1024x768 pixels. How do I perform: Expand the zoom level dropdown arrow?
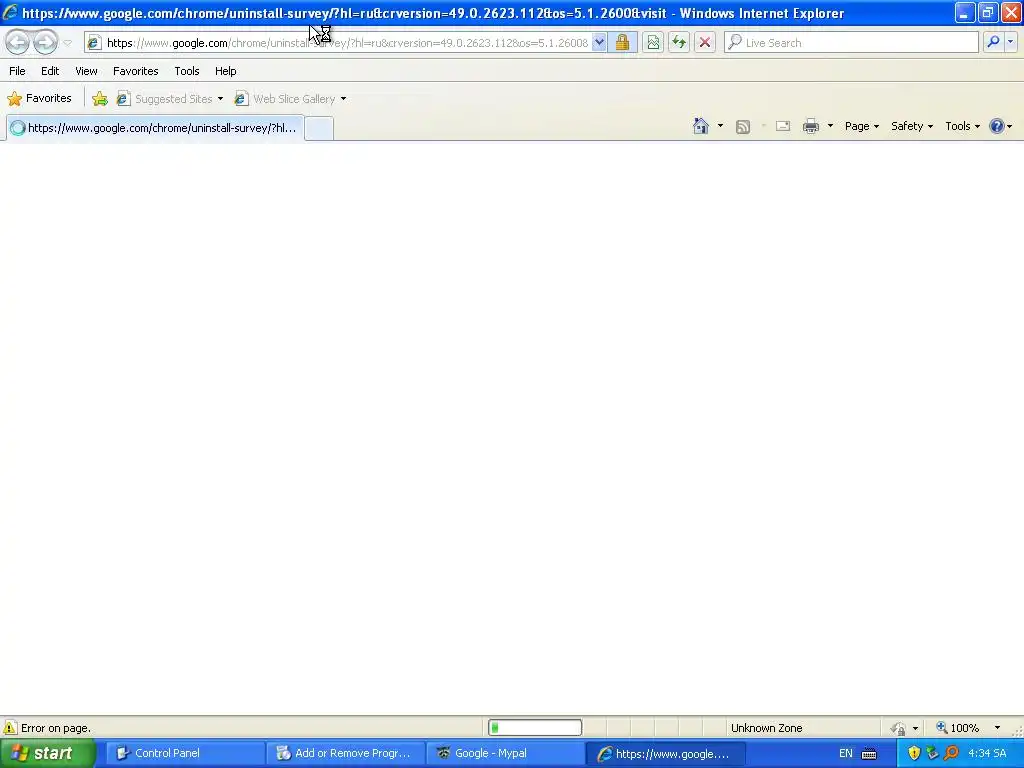tap(997, 728)
